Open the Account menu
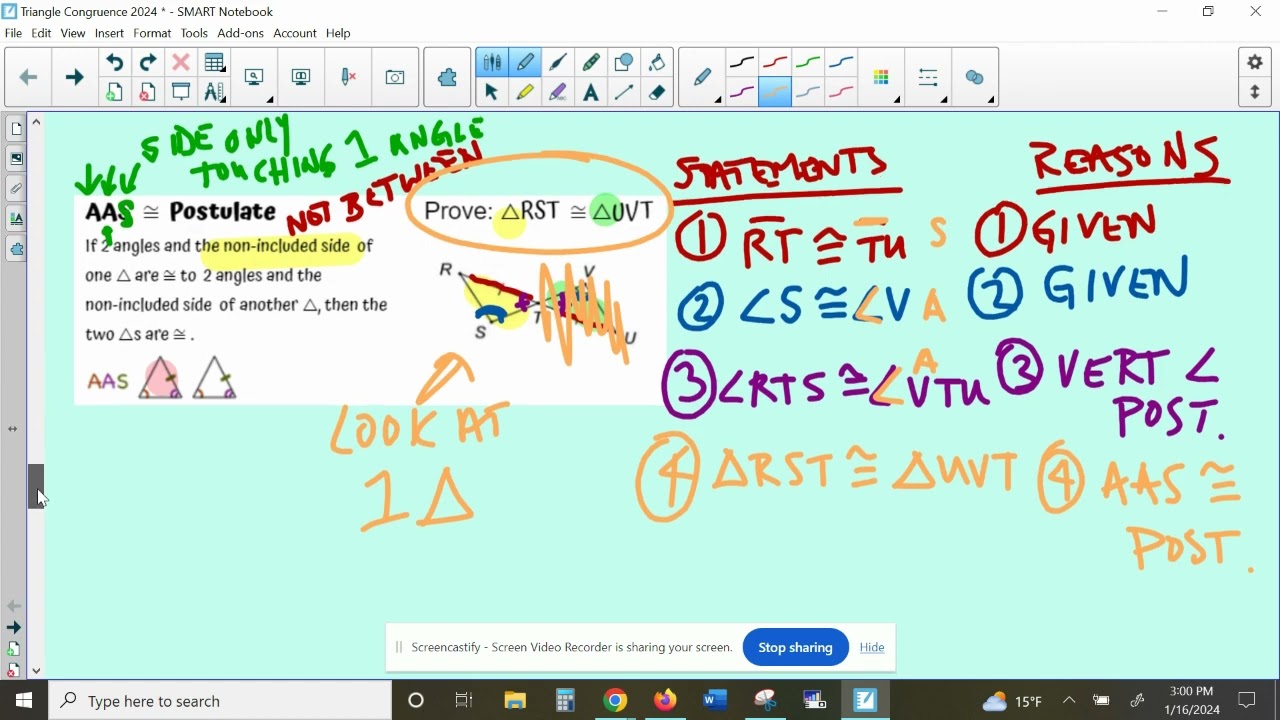The image size is (1280, 720). coord(295,33)
